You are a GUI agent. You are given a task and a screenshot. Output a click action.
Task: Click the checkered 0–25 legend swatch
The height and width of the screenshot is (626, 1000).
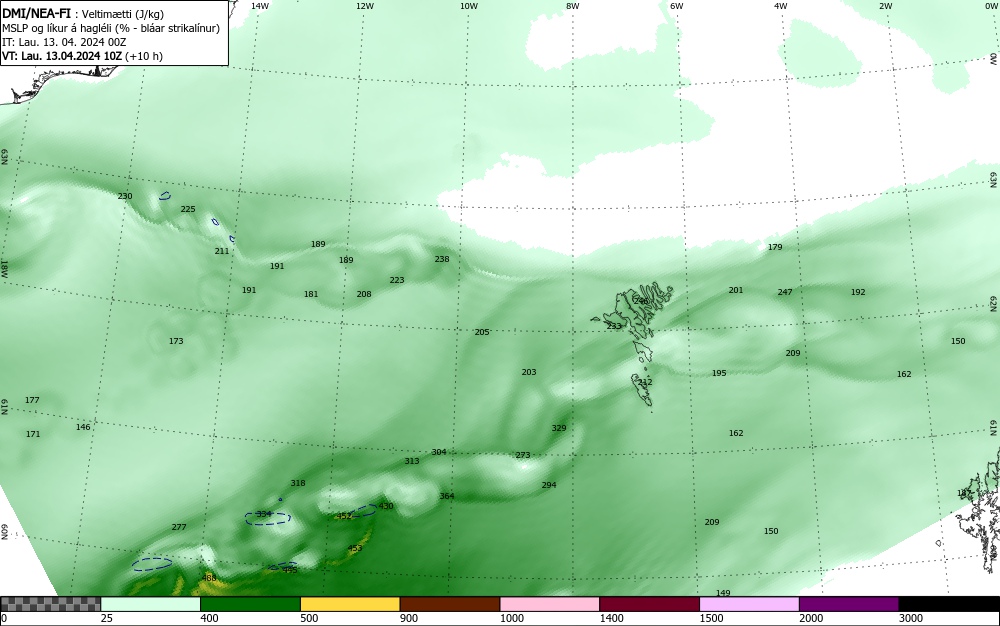coord(50,604)
